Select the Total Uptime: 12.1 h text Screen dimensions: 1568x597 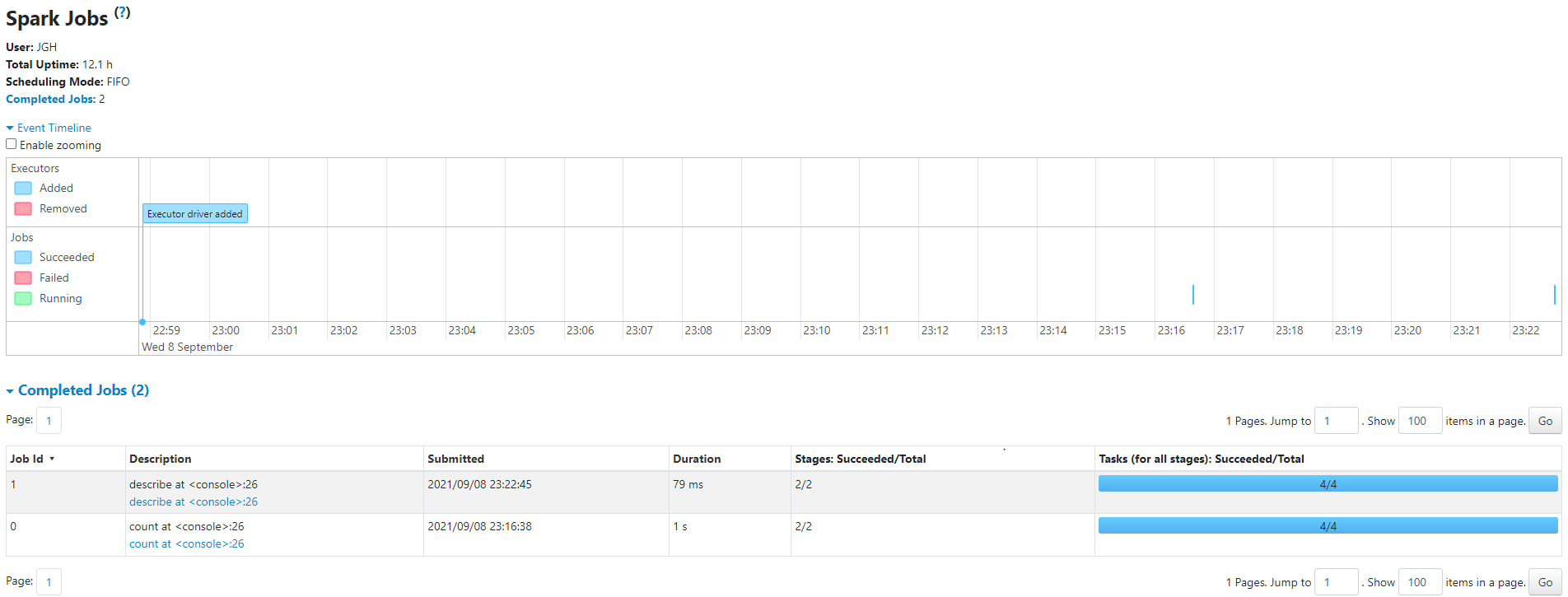[x=59, y=64]
